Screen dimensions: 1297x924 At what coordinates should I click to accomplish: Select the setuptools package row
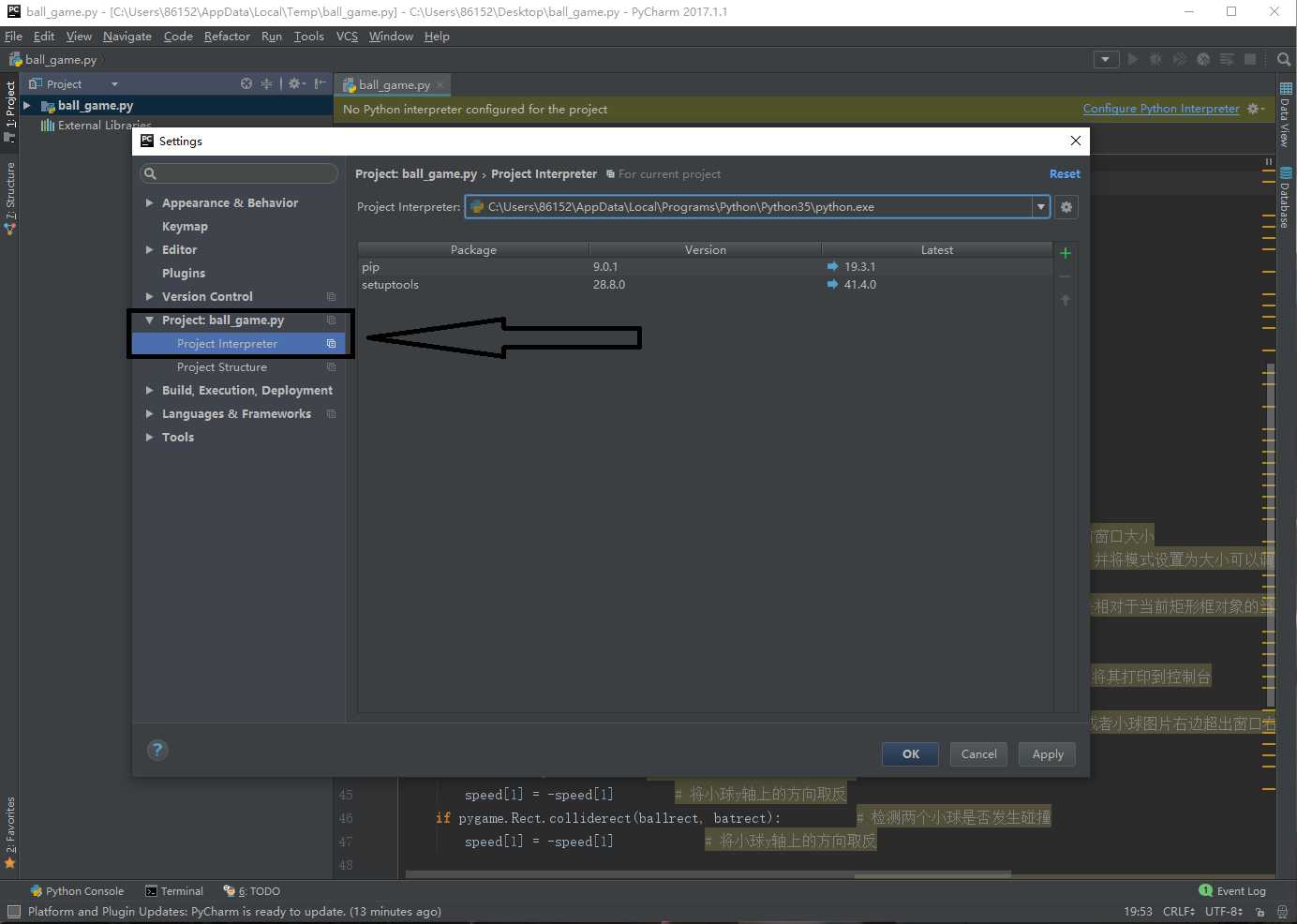coord(705,285)
